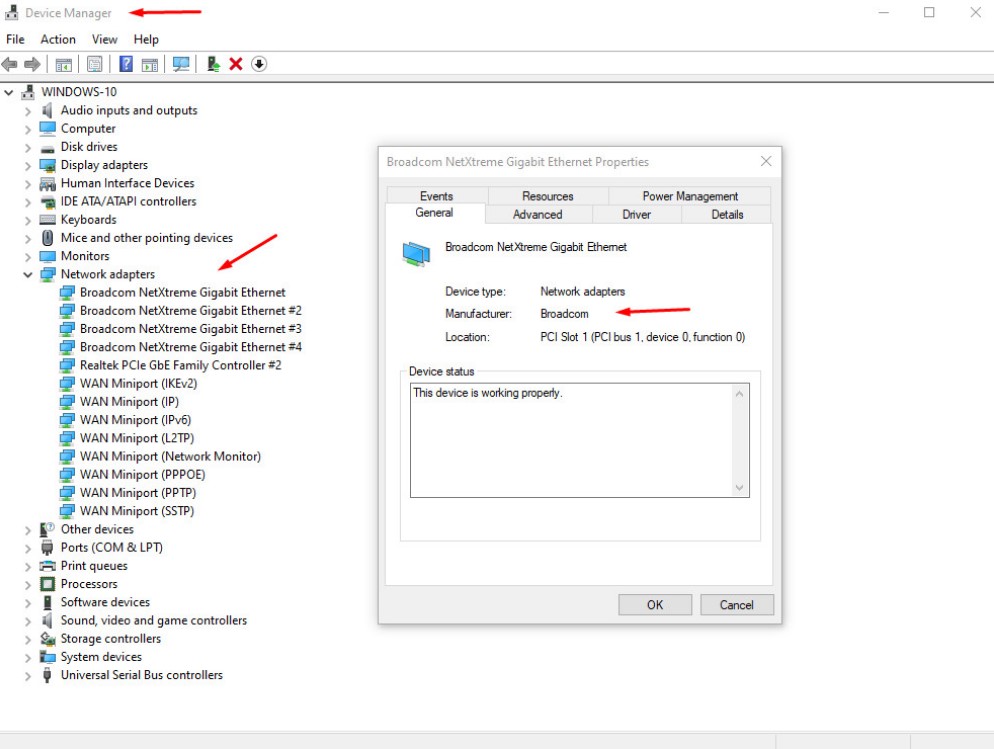The height and width of the screenshot is (749, 994).
Task: Click the Keyboards category icon
Action: coord(48,220)
